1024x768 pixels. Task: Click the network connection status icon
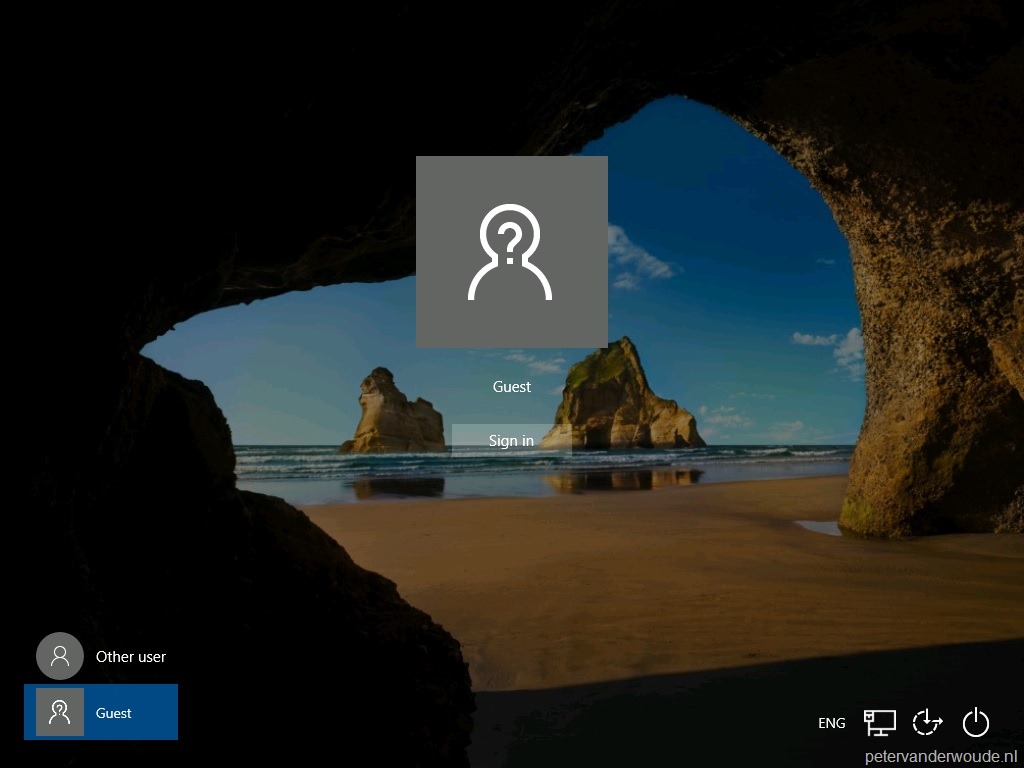click(881, 720)
